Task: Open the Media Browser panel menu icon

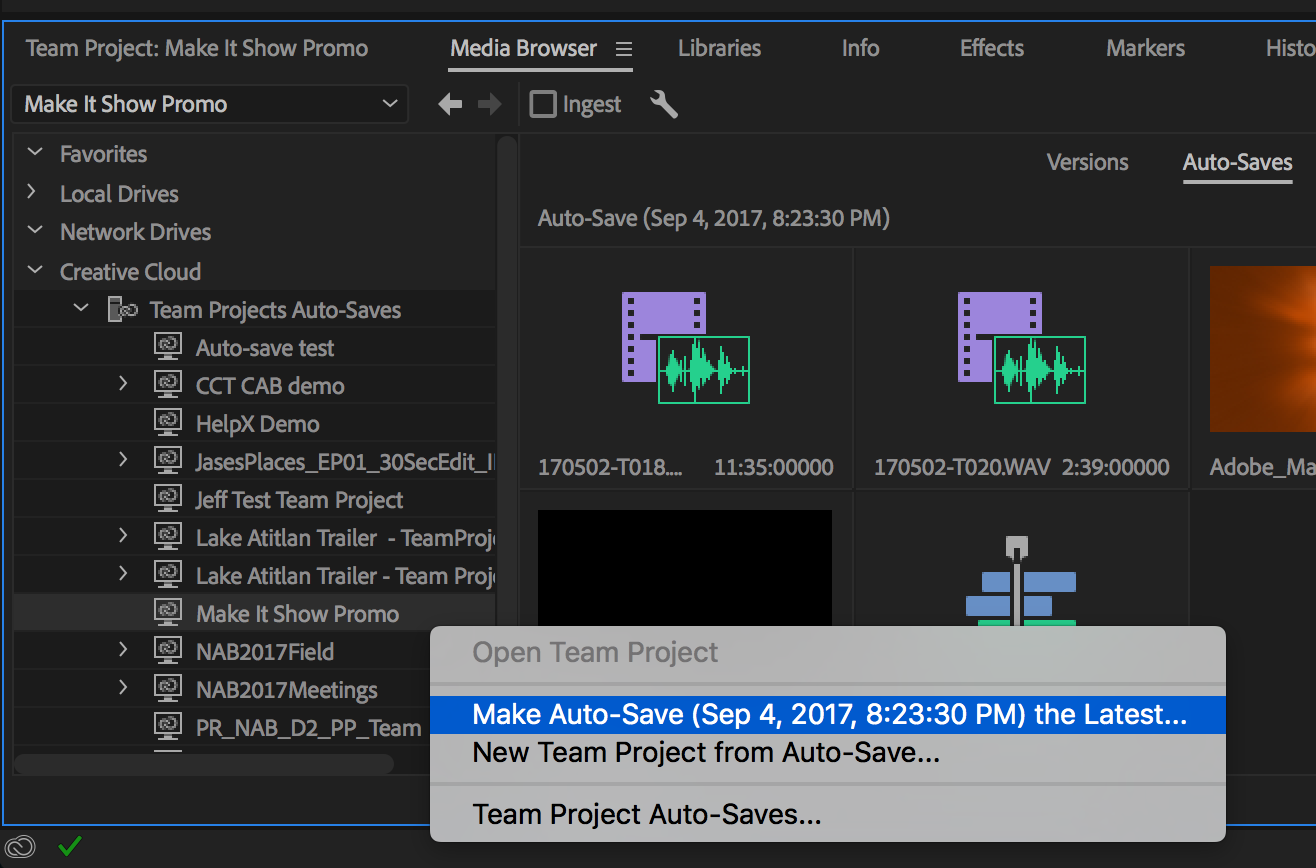Action: (x=624, y=49)
